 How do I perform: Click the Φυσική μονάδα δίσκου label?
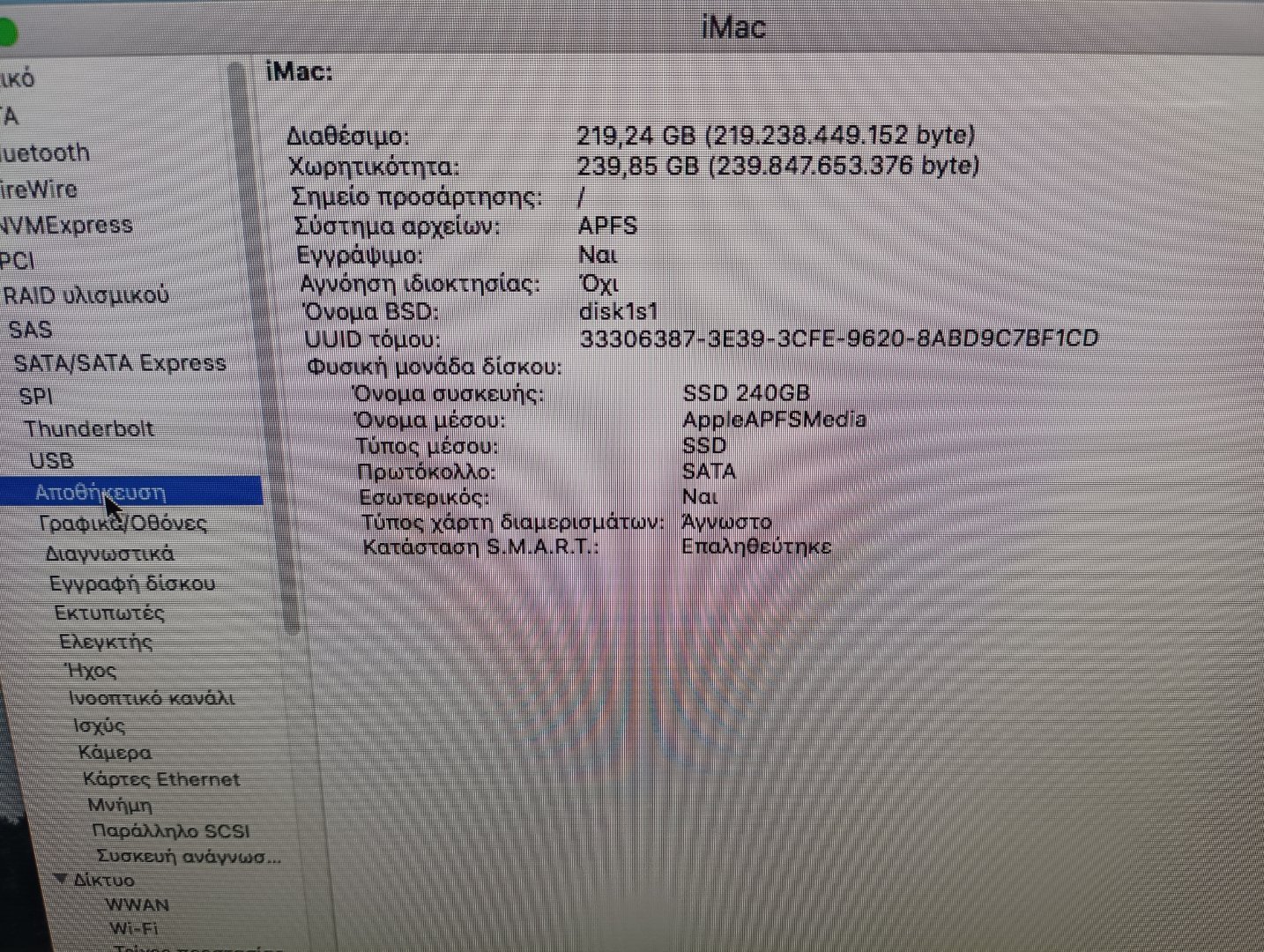coord(435,367)
